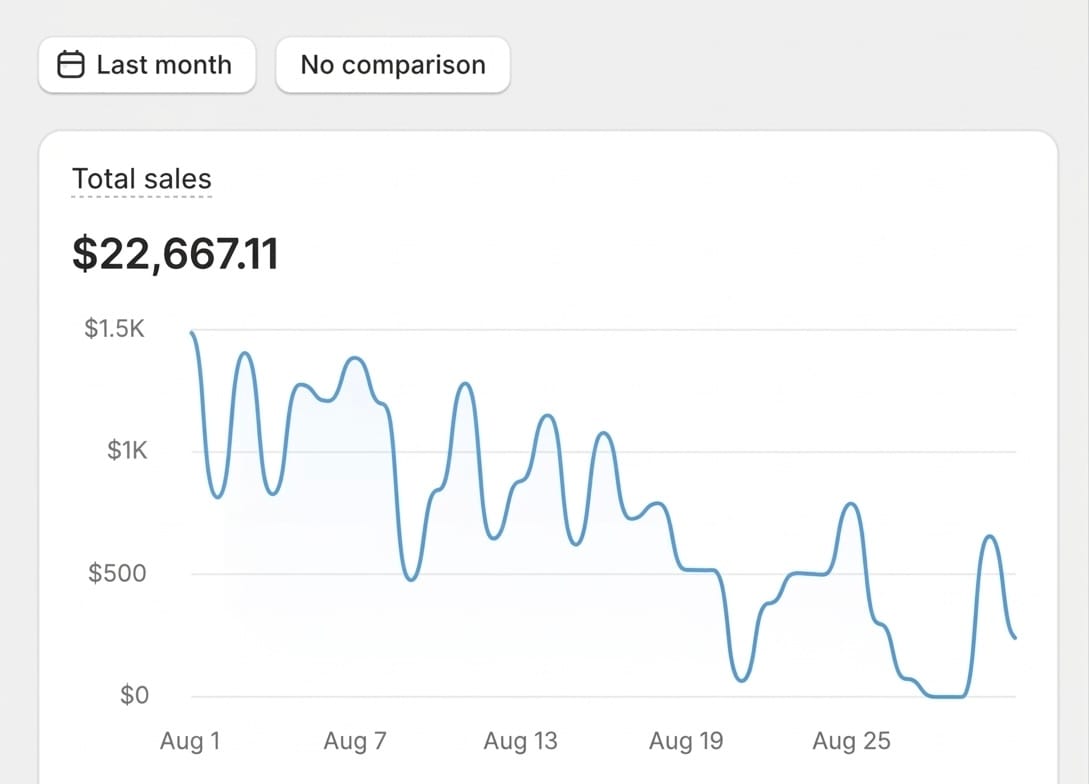
Task: Select the Aug 13 date label
Action: point(520,741)
